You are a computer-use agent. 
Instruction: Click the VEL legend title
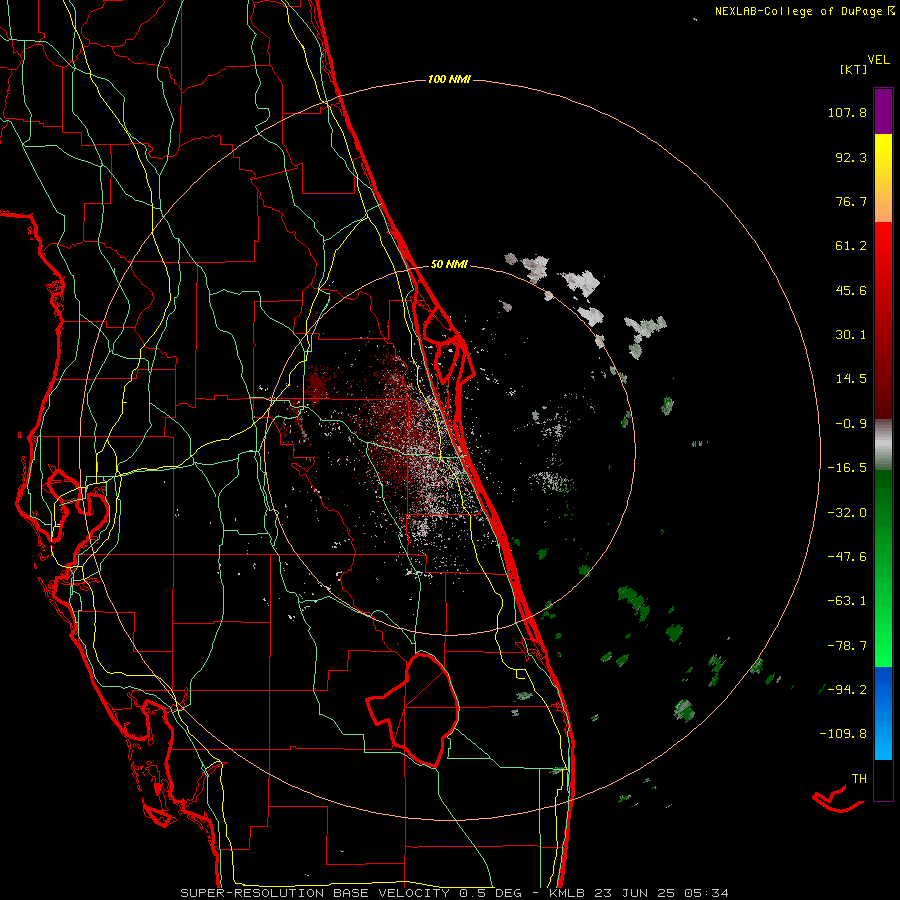(878, 60)
